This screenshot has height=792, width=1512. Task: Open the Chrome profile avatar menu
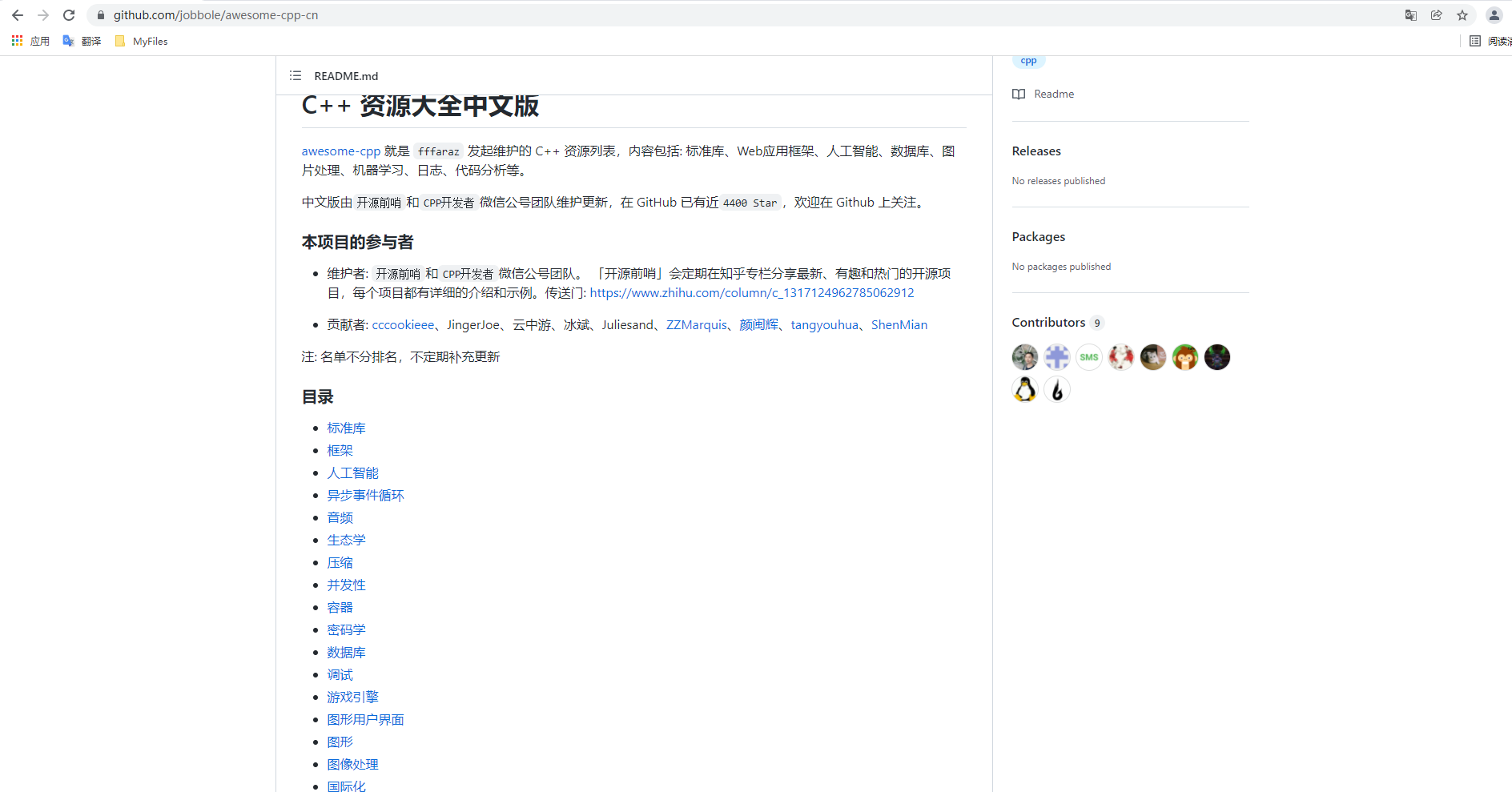[x=1494, y=15]
